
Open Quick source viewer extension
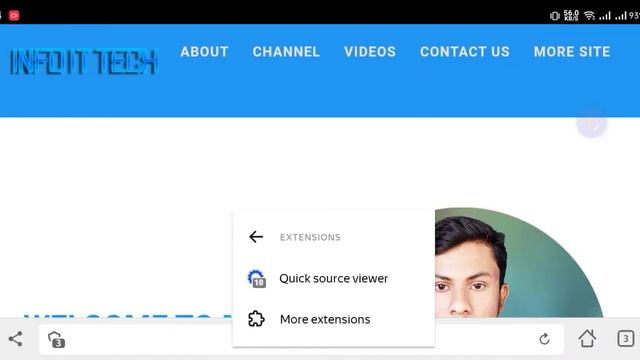pyautogui.click(x=333, y=278)
